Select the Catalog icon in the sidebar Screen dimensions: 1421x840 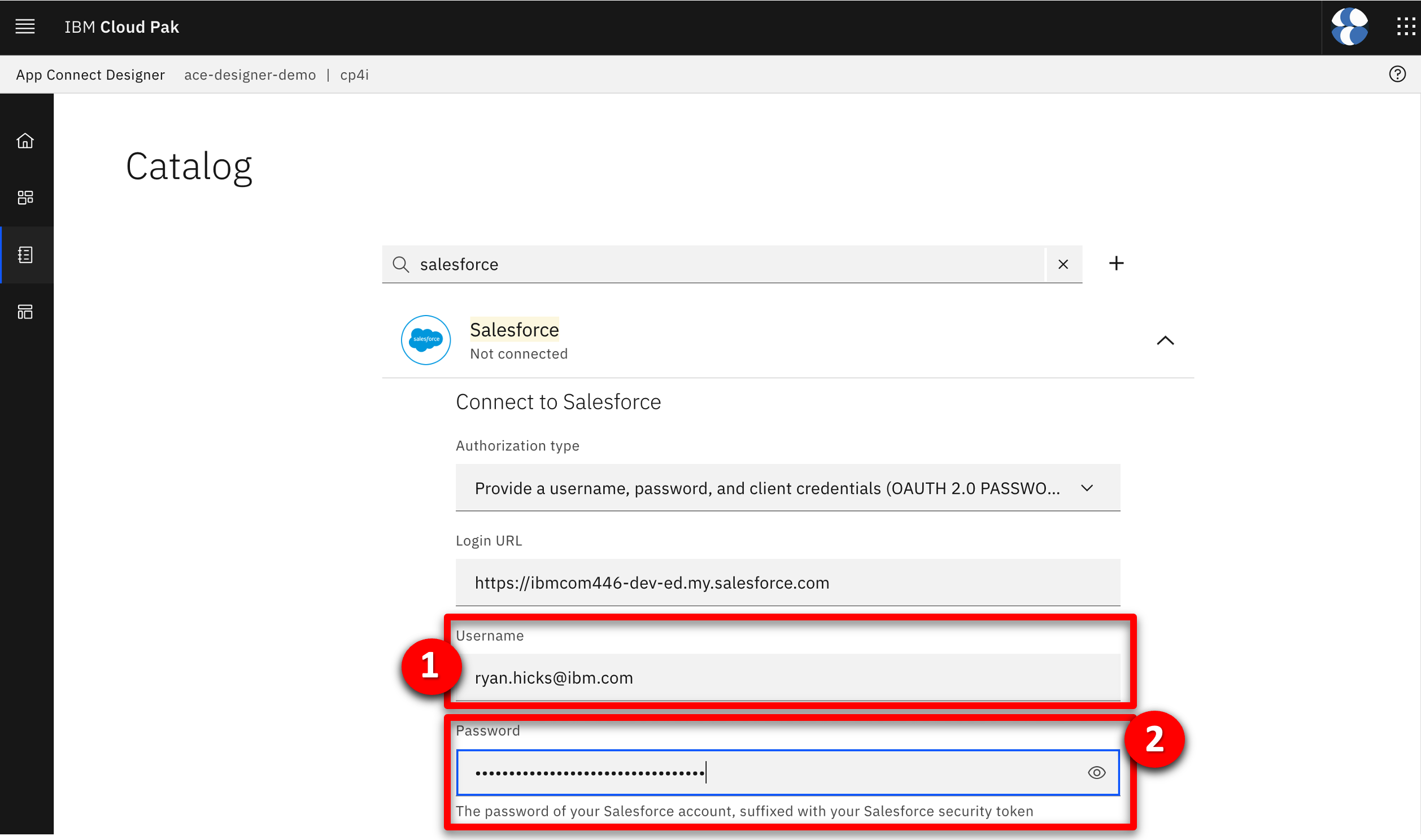(x=25, y=255)
